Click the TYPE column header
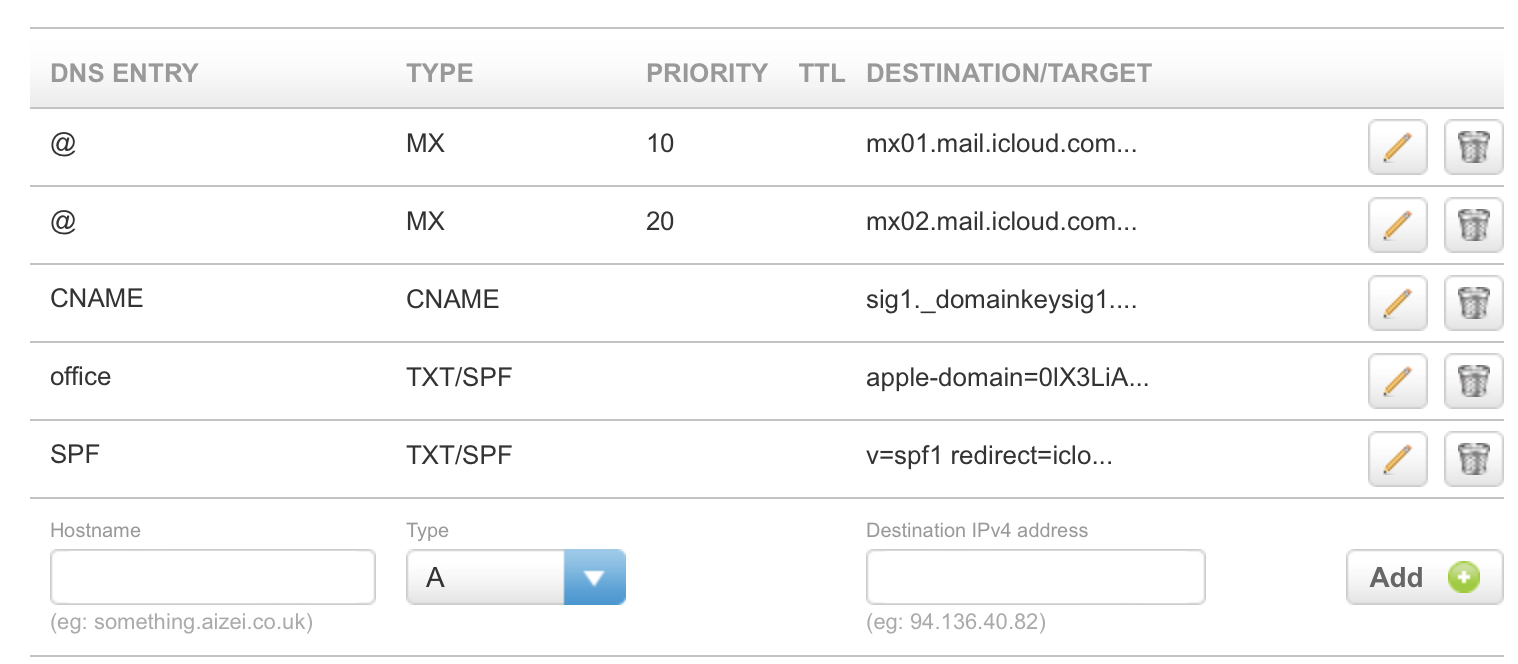The image size is (1518, 664). coord(439,73)
